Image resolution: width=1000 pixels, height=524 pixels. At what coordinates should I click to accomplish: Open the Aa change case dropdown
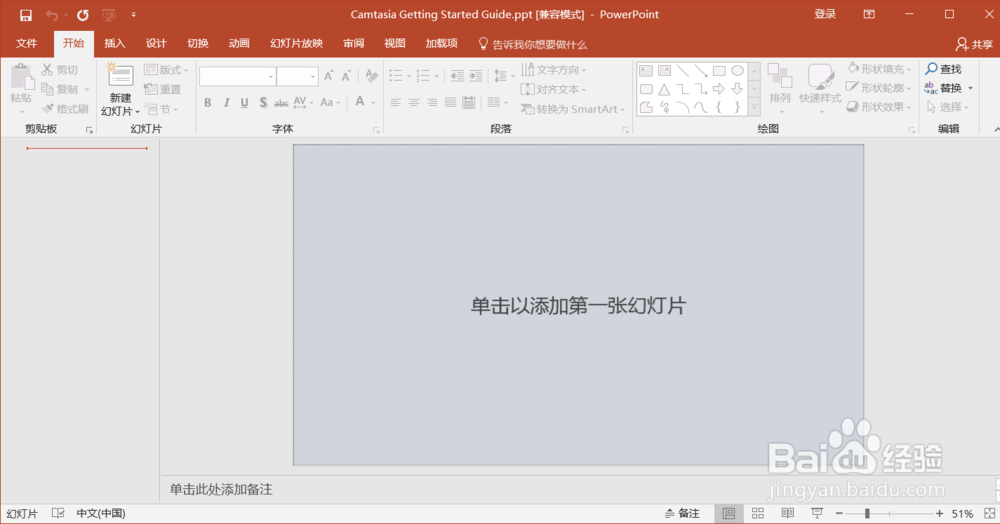coord(330,102)
